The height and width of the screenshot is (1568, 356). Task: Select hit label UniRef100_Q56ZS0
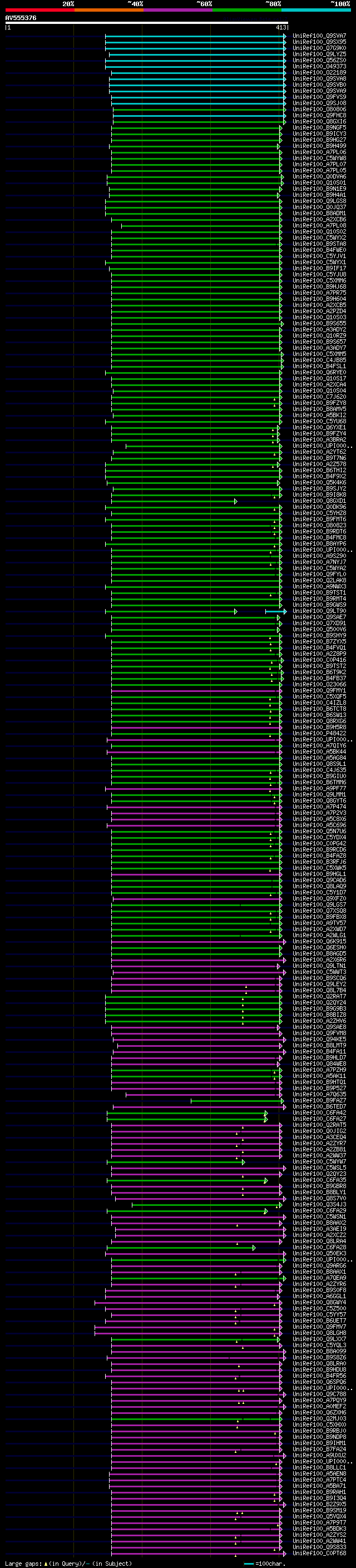point(319,60)
